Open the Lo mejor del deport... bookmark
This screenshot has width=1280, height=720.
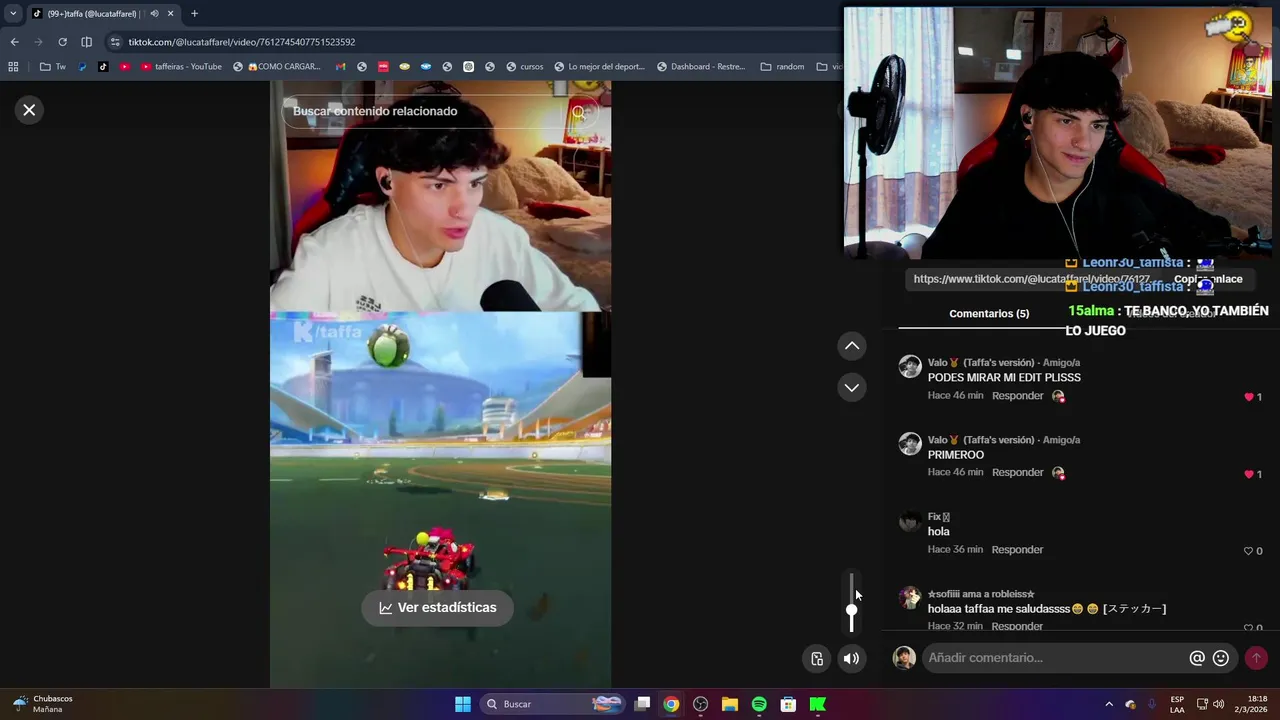point(599,67)
